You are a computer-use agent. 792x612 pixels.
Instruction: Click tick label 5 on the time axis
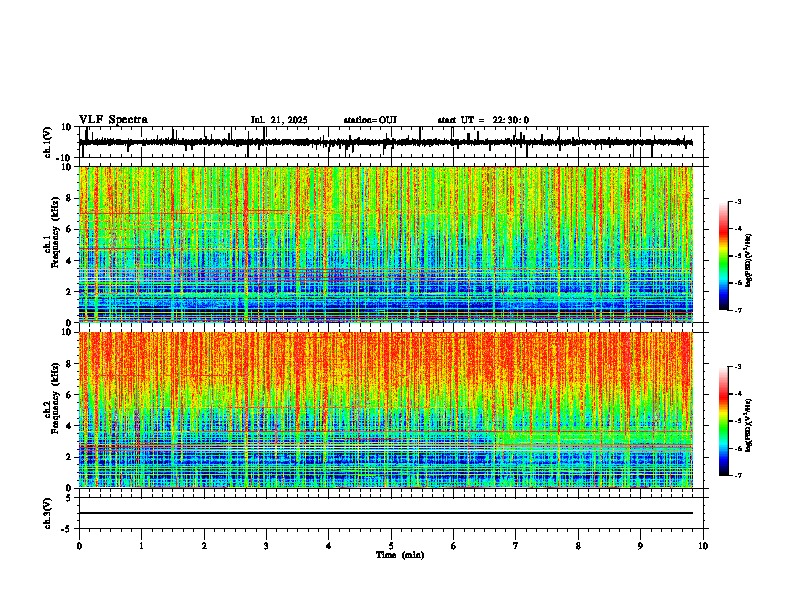point(391,546)
